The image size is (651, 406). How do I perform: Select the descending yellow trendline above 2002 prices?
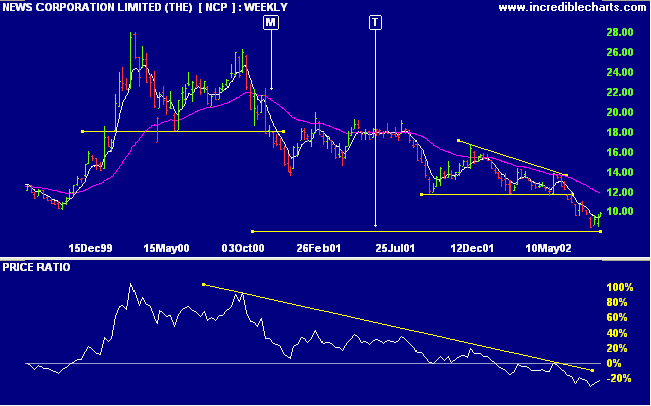[513, 158]
